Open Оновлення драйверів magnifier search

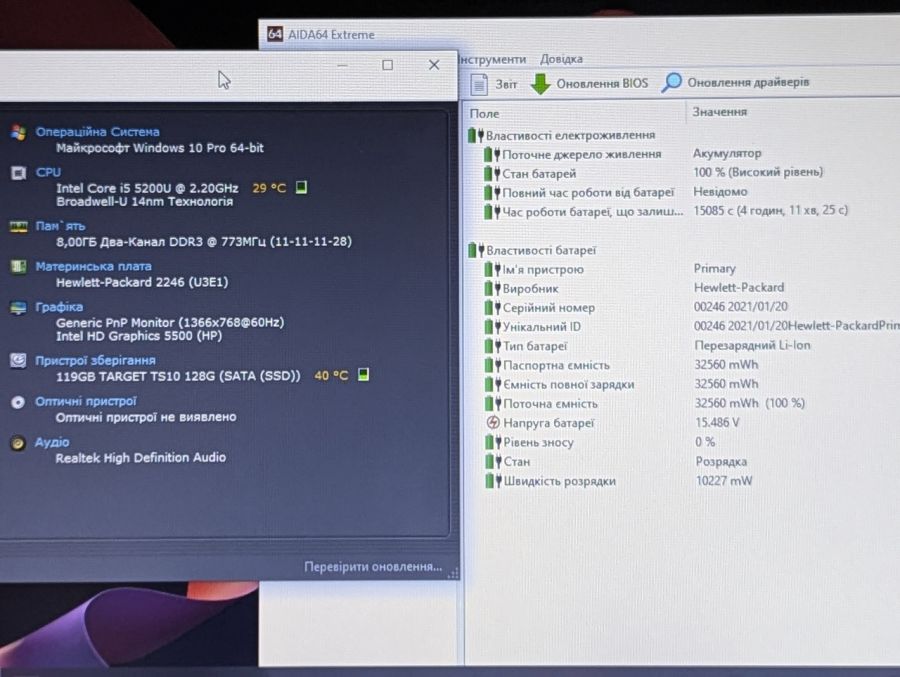coord(671,83)
